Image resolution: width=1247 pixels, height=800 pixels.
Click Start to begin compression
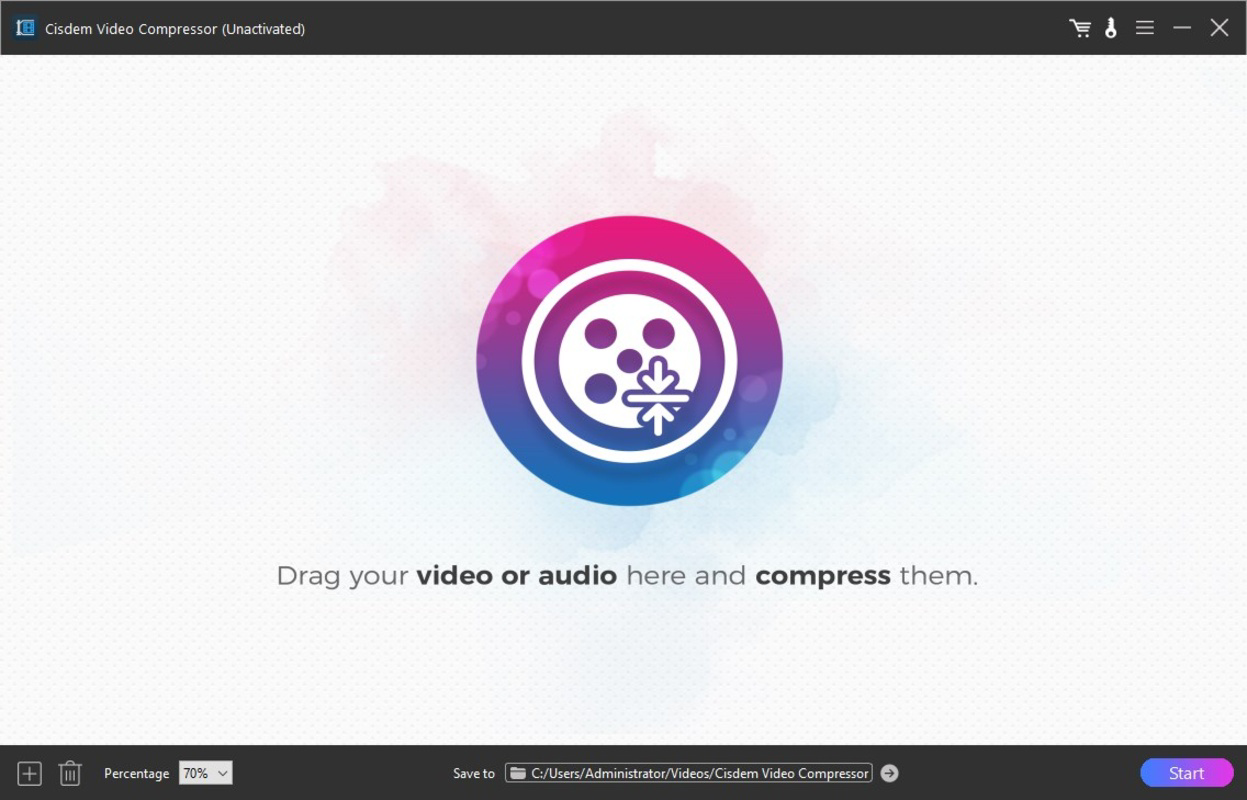tap(1186, 772)
